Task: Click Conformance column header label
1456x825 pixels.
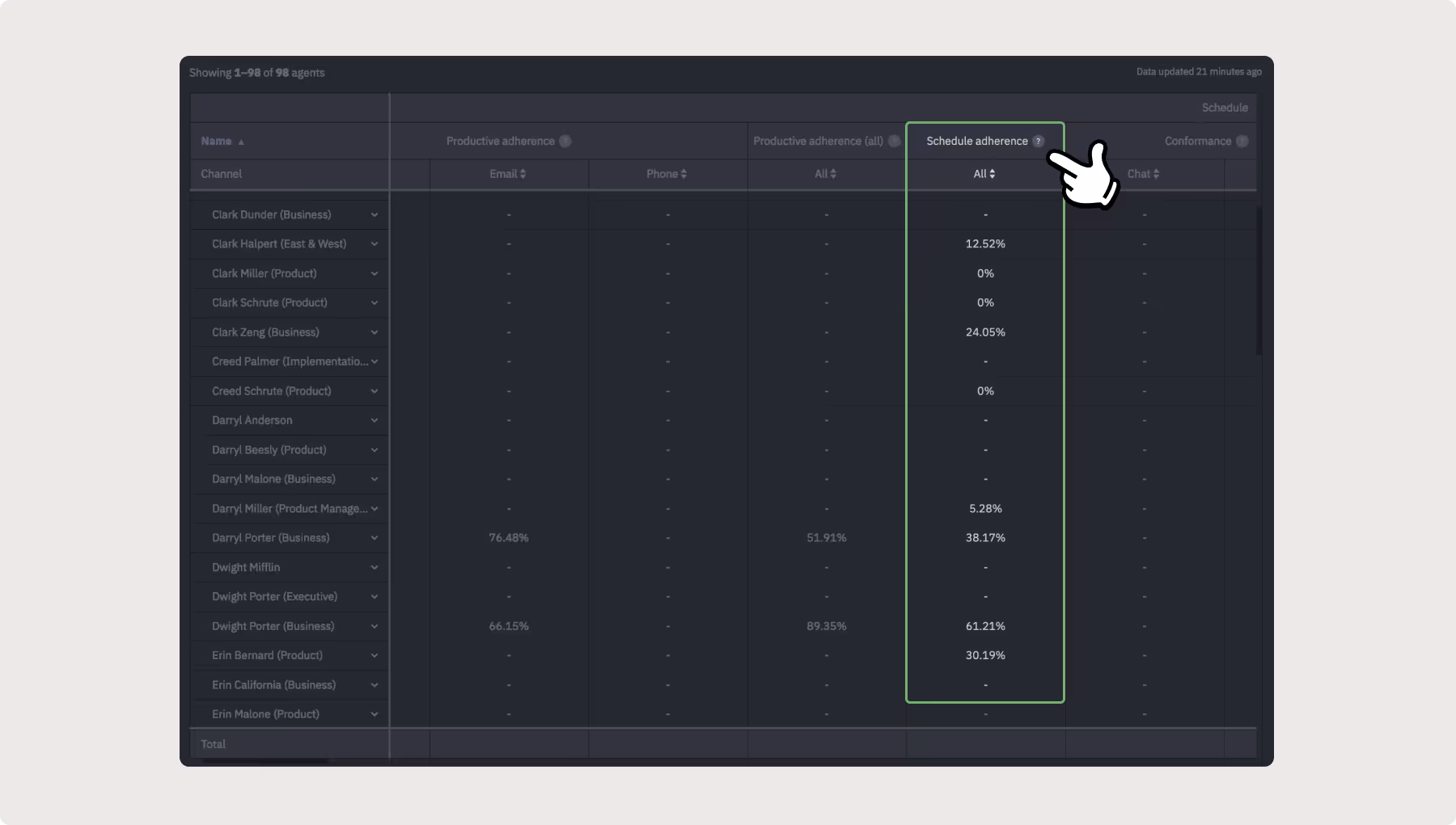Action: click(x=1198, y=141)
